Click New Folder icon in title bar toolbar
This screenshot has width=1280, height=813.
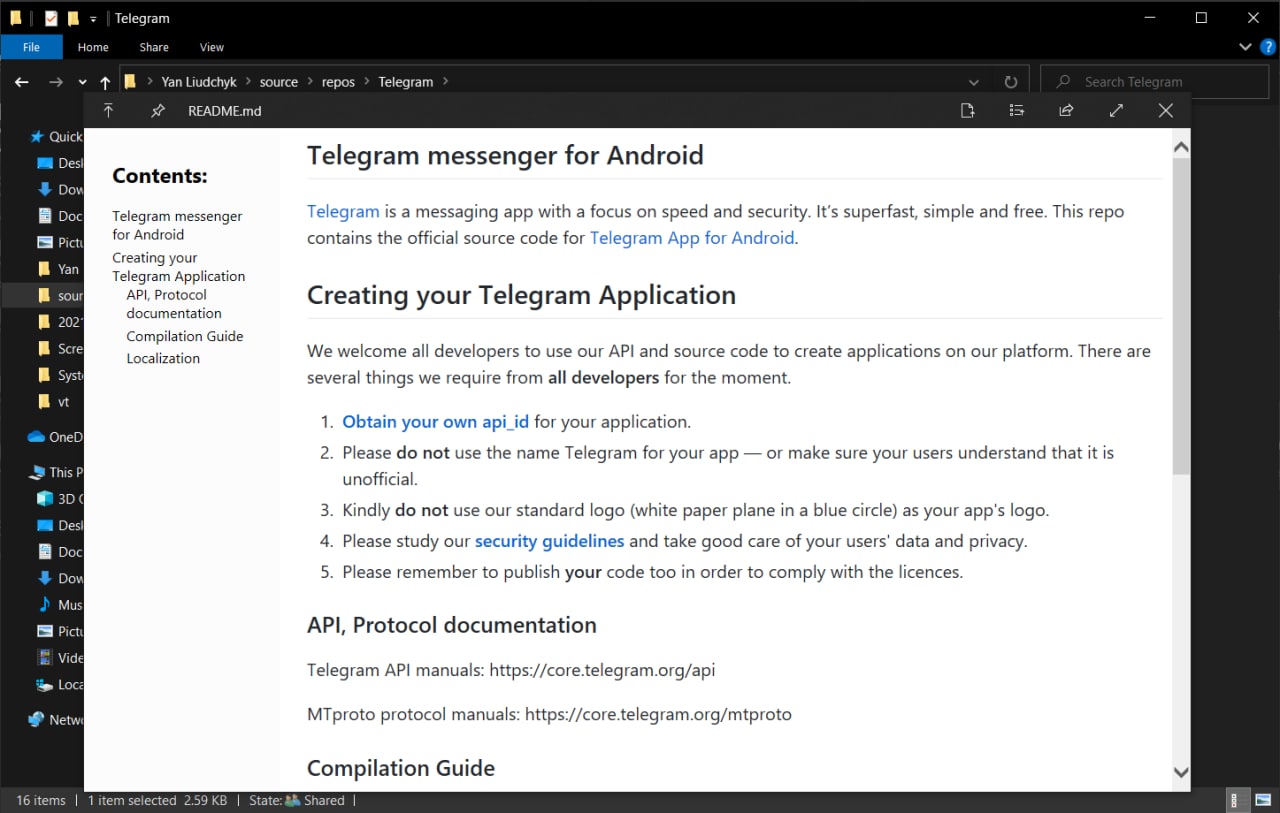[x=73, y=18]
